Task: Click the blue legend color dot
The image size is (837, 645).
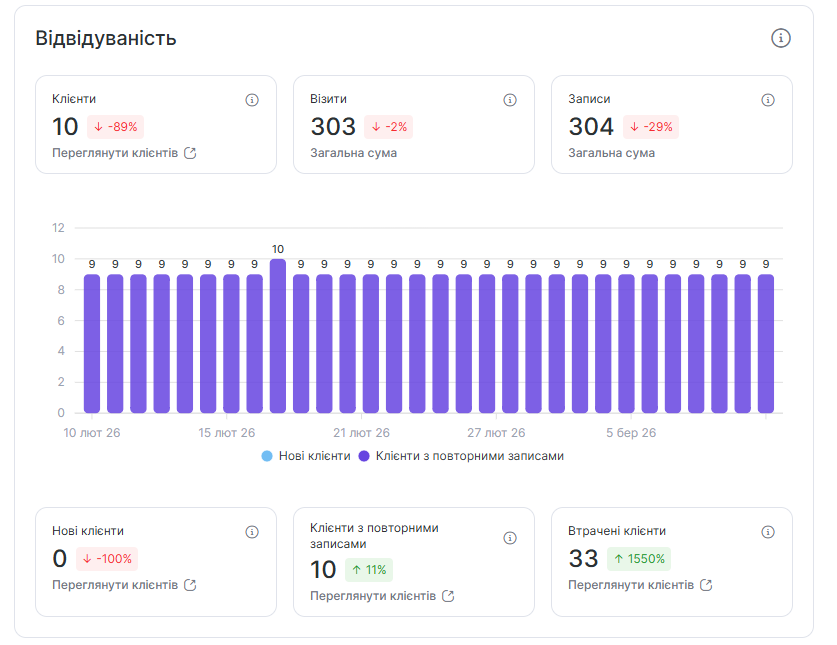Action: point(267,456)
